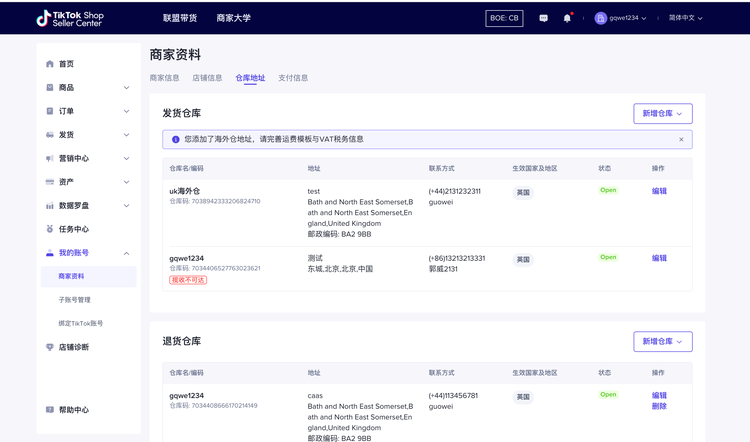750x442 pixels.
Task: Click the 资产 card icon
Action: (50, 182)
